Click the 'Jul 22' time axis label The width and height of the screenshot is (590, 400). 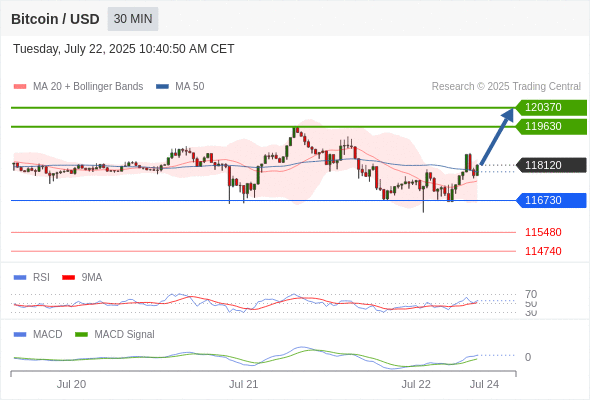[x=416, y=384]
